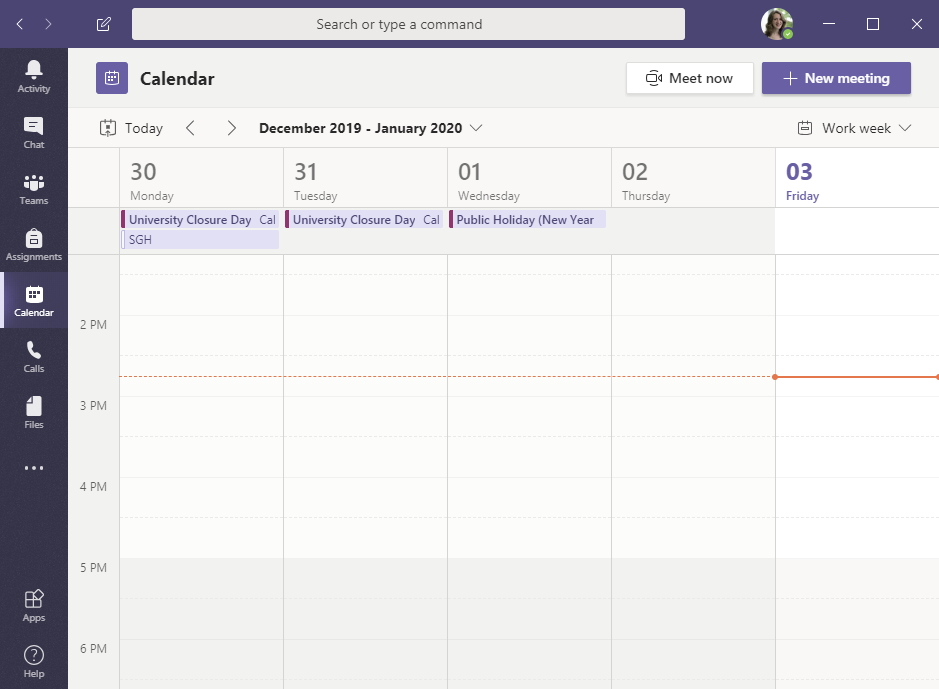Open the Apps store icon
This screenshot has height=689, width=939.
[x=34, y=604]
